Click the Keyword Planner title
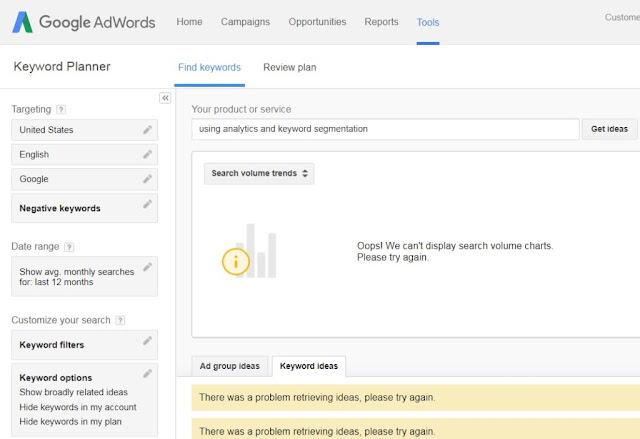640x439 pixels. pos(62,67)
